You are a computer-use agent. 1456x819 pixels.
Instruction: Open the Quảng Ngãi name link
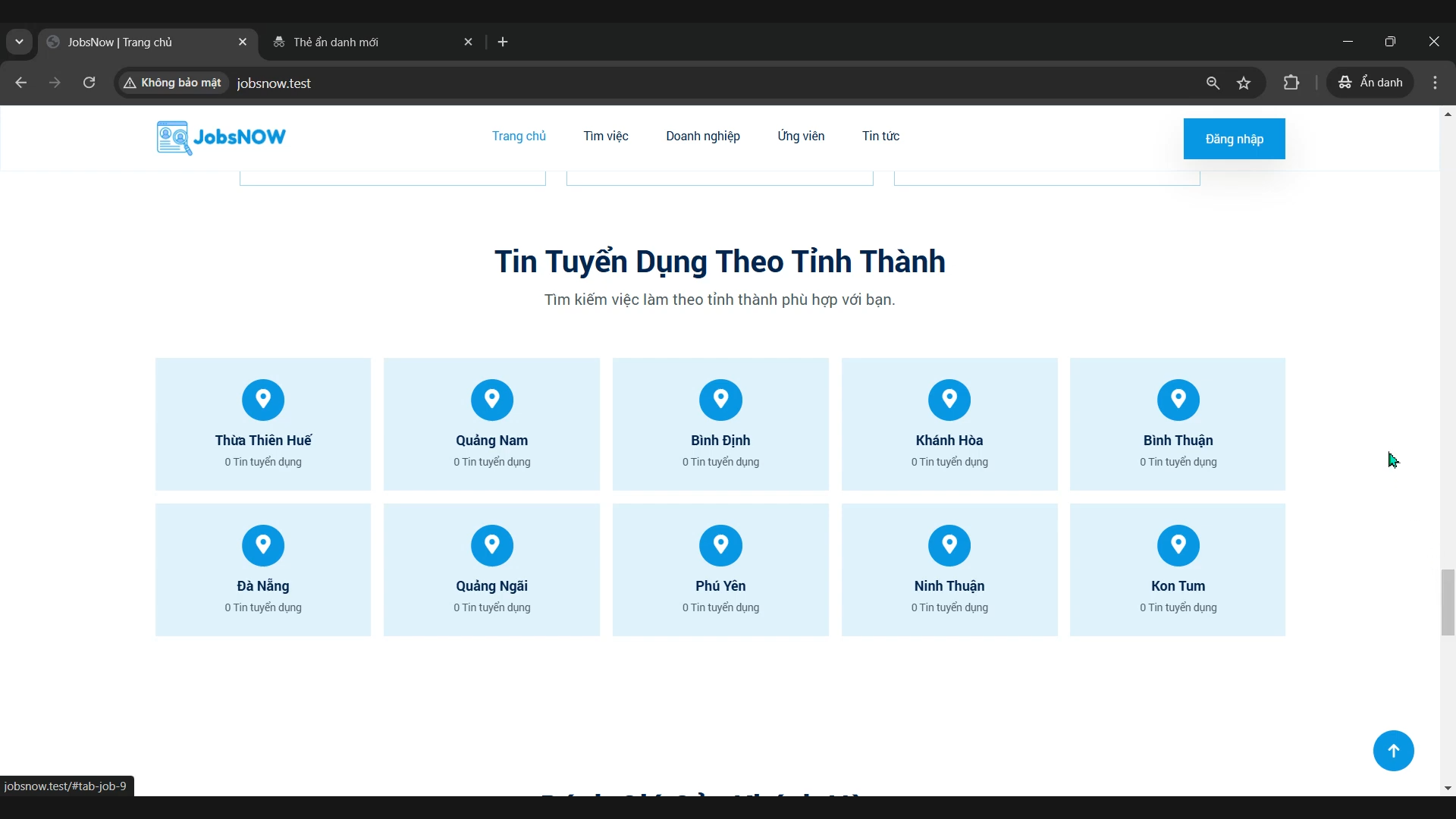tap(492, 586)
